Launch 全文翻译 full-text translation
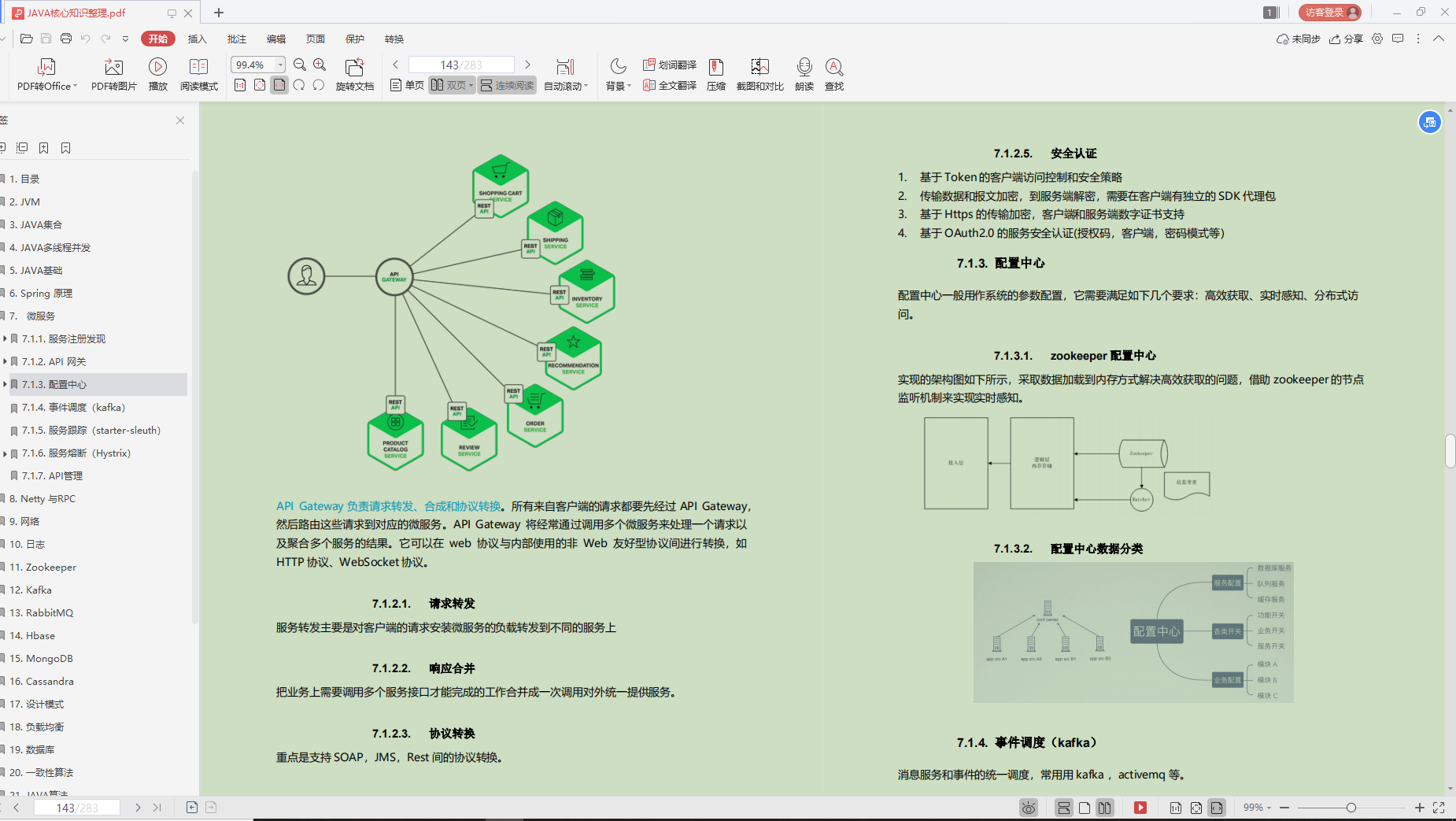 (670, 85)
